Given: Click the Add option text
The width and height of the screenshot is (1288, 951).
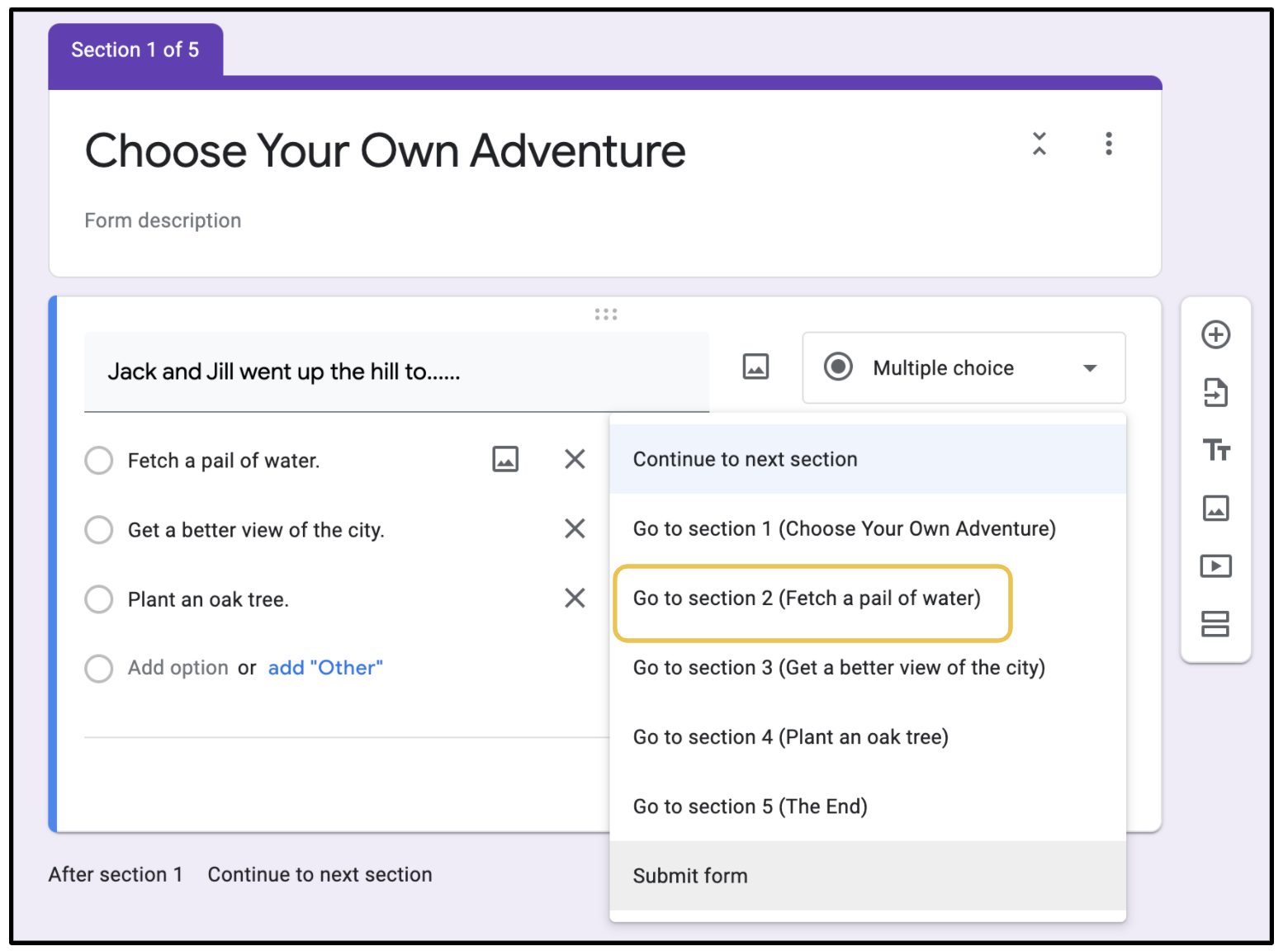Looking at the screenshot, I should [x=178, y=668].
